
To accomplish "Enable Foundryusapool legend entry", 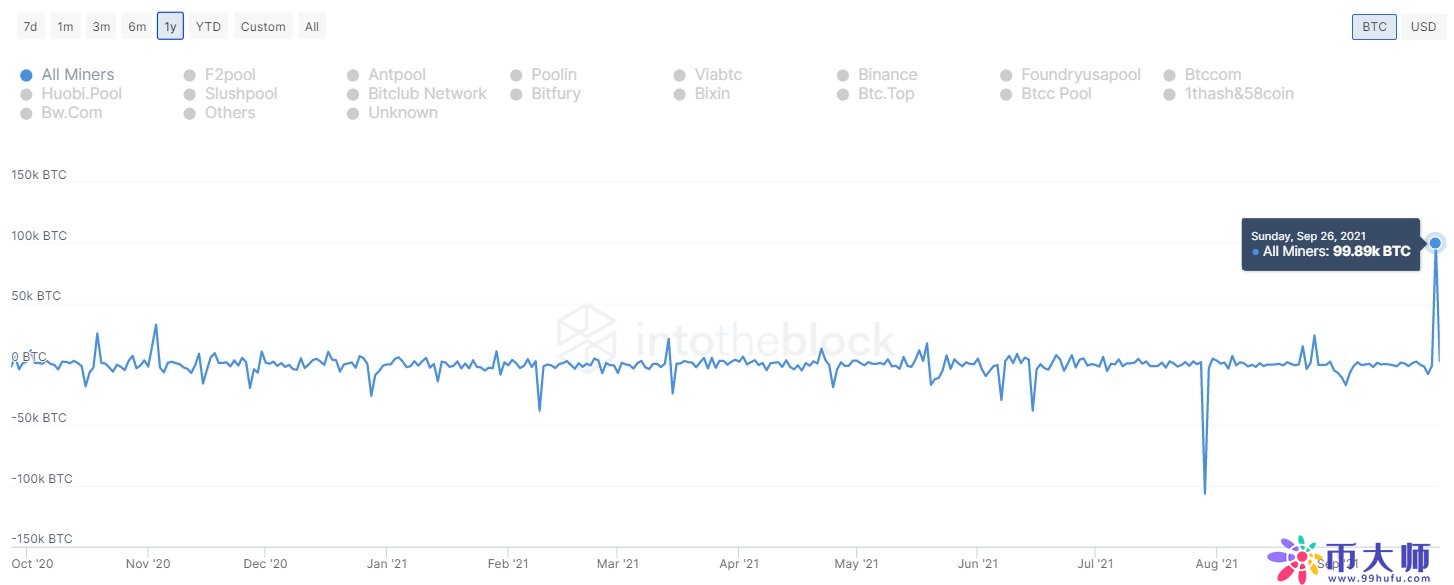I will click(1079, 75).
